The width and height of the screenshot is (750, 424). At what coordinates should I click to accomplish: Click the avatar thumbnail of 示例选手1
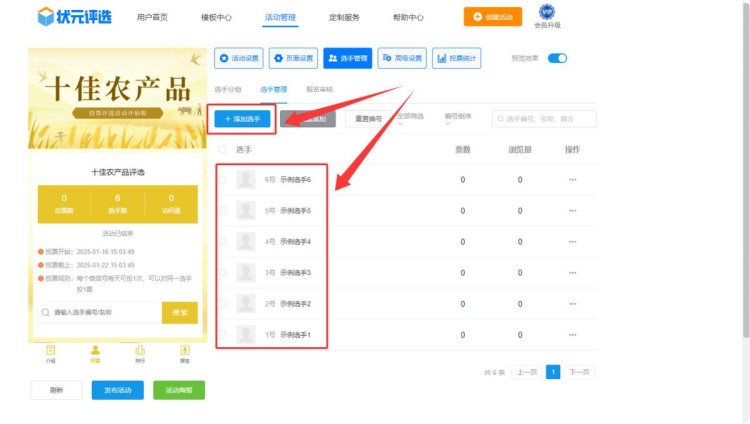coord(244,335)
